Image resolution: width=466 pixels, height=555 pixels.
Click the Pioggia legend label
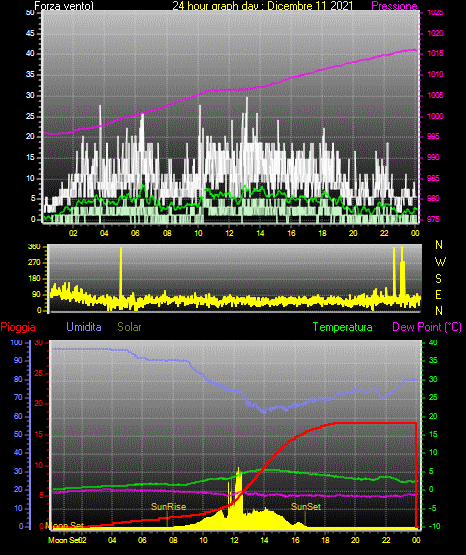pyautogui.click(x=18, y=327)
